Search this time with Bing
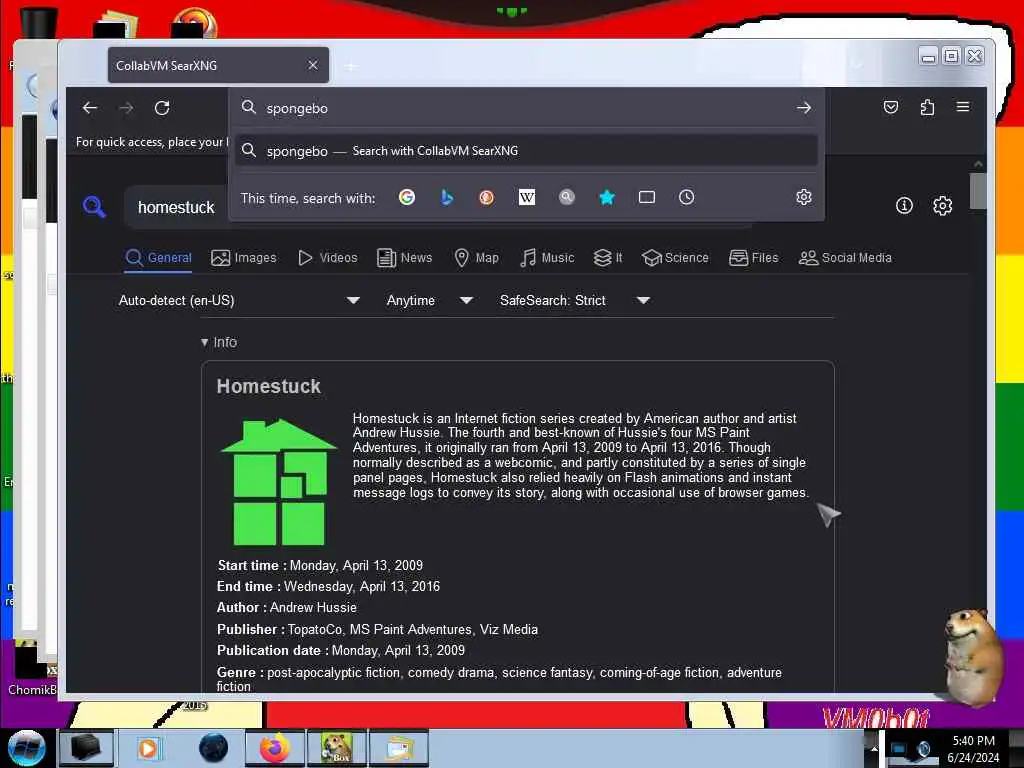1024x768 pixels. (x=447, y=197)
